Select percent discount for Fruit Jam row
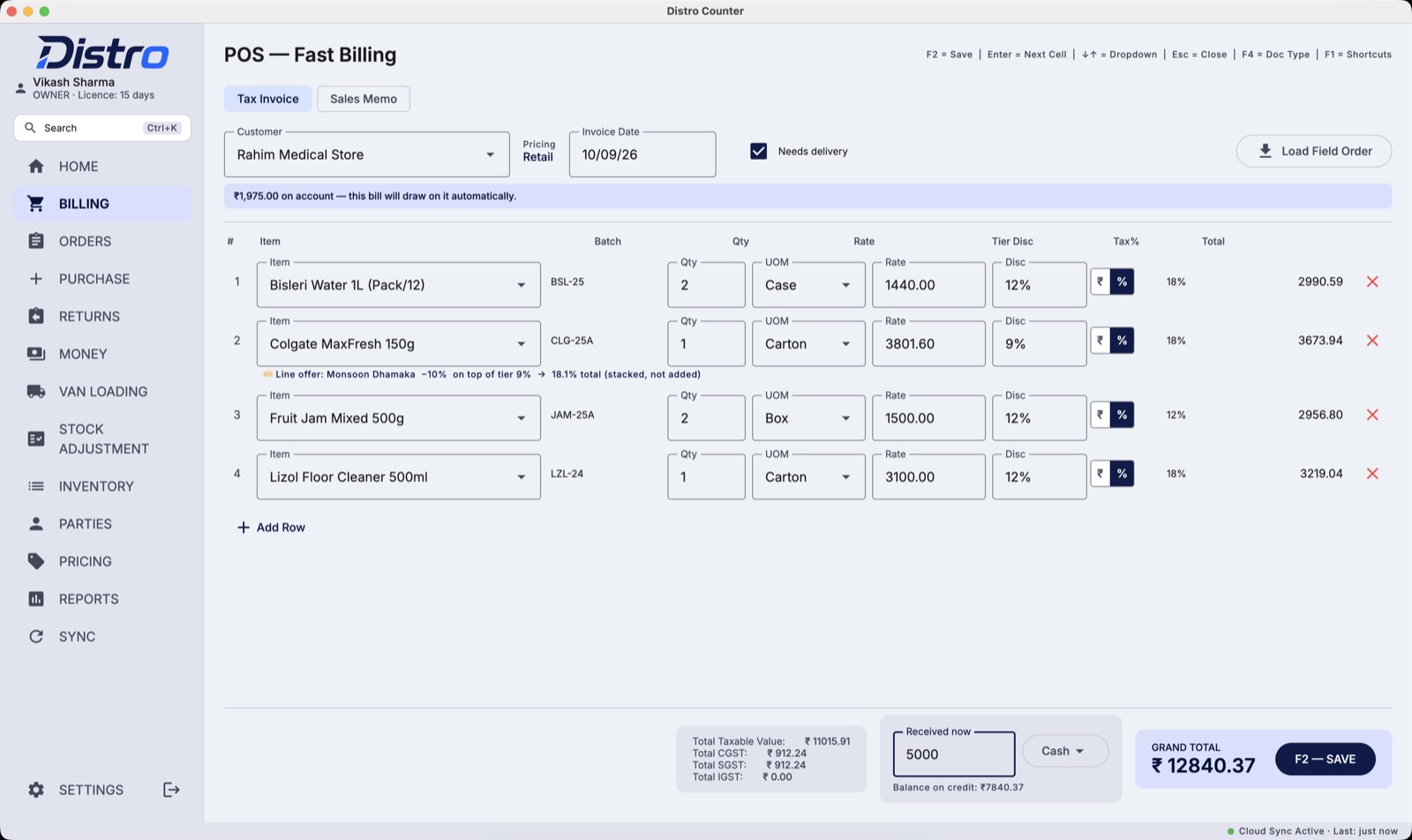The height and width of the screenshot is (840, 1412). [x=1122, y=415]
